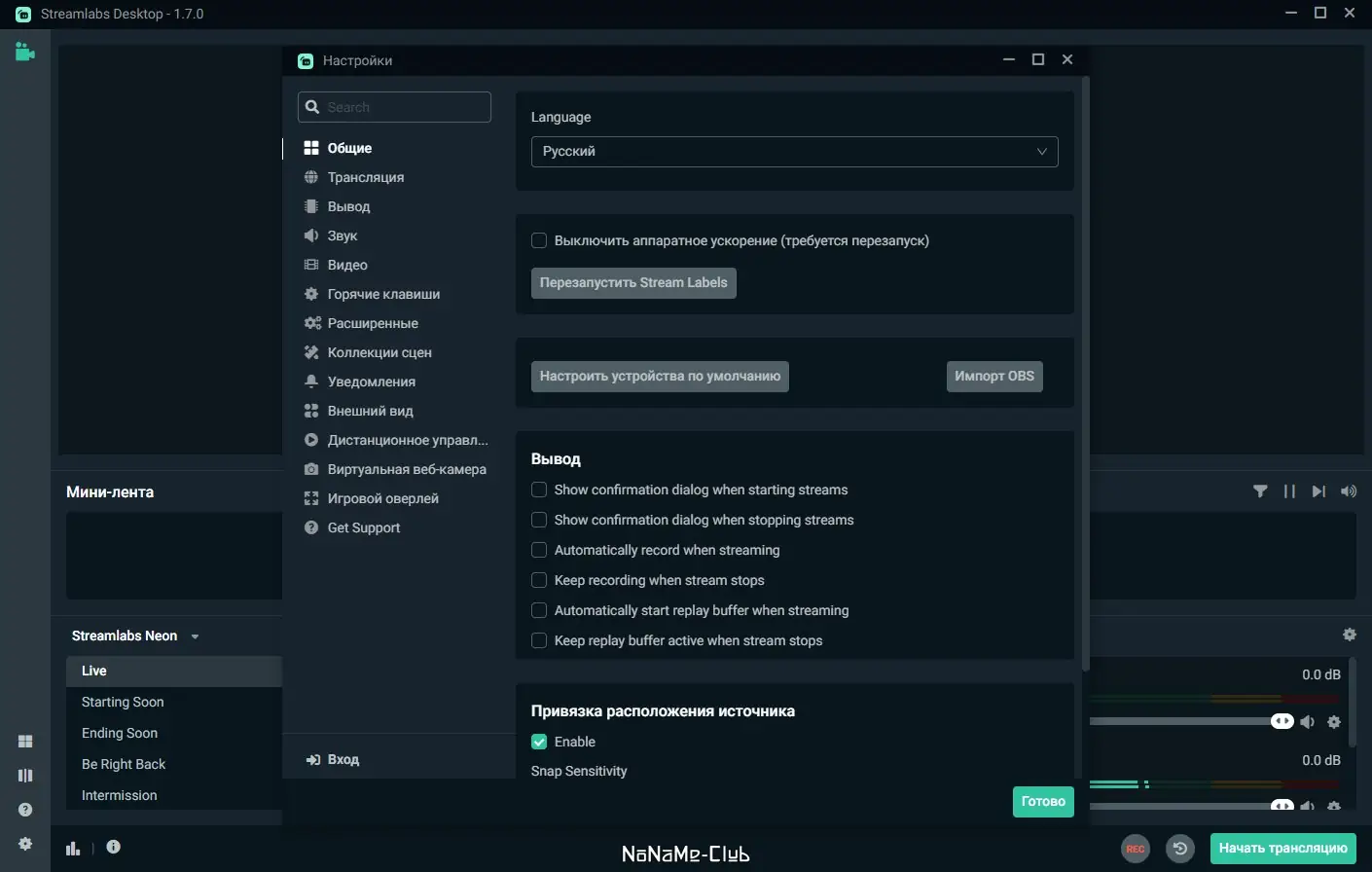Open the Language dropdown showing Русский
1372x872 pixels.
(x=794, y=152)
